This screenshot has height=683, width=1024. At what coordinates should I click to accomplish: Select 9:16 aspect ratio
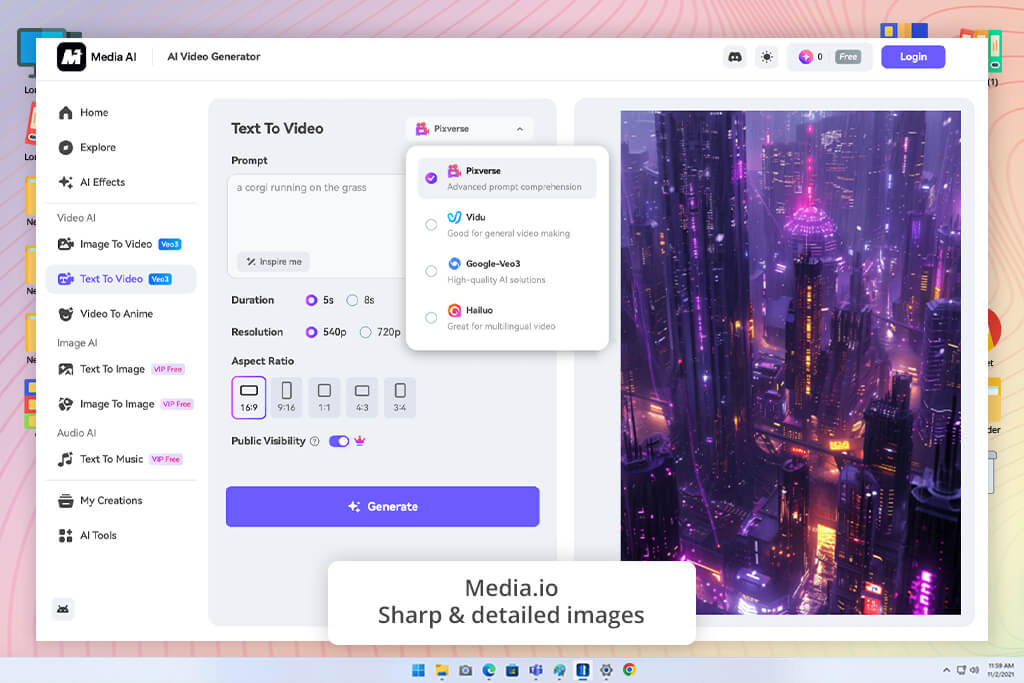286,397
